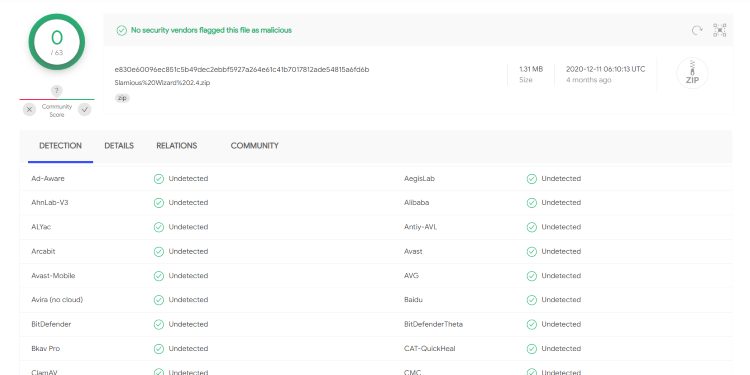Click the AegisLab vendor name
The height and width of the screenshot is (375, 750).
(x=419, y=178)
